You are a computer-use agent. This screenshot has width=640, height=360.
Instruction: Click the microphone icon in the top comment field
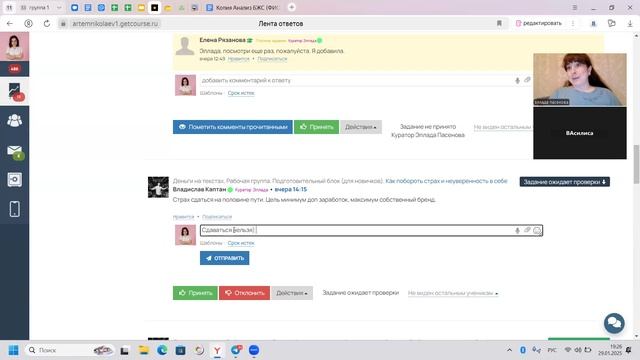click(x=517, y=80)
